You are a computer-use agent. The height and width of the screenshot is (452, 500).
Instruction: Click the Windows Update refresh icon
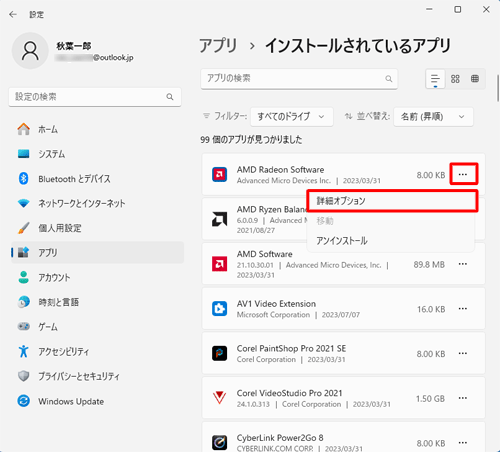[24, 401]
